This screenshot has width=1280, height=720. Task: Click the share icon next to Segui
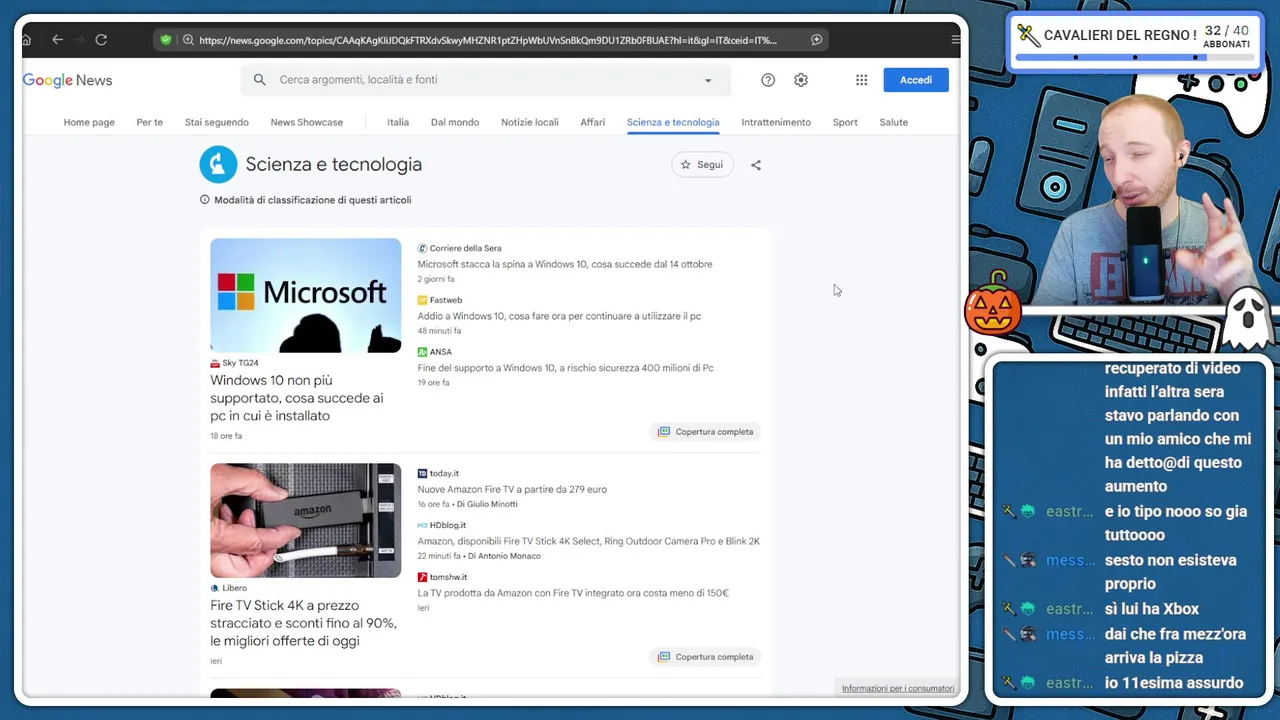[756, 165]
